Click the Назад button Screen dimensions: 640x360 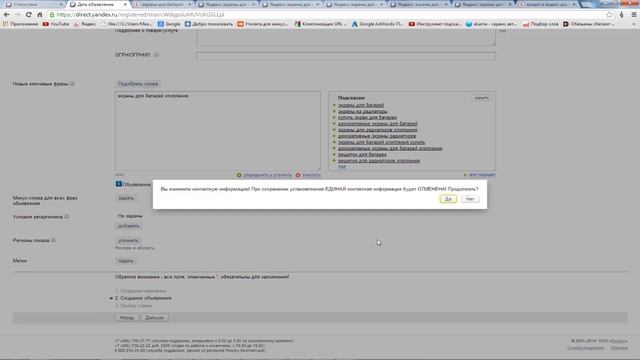coord(127,318)
